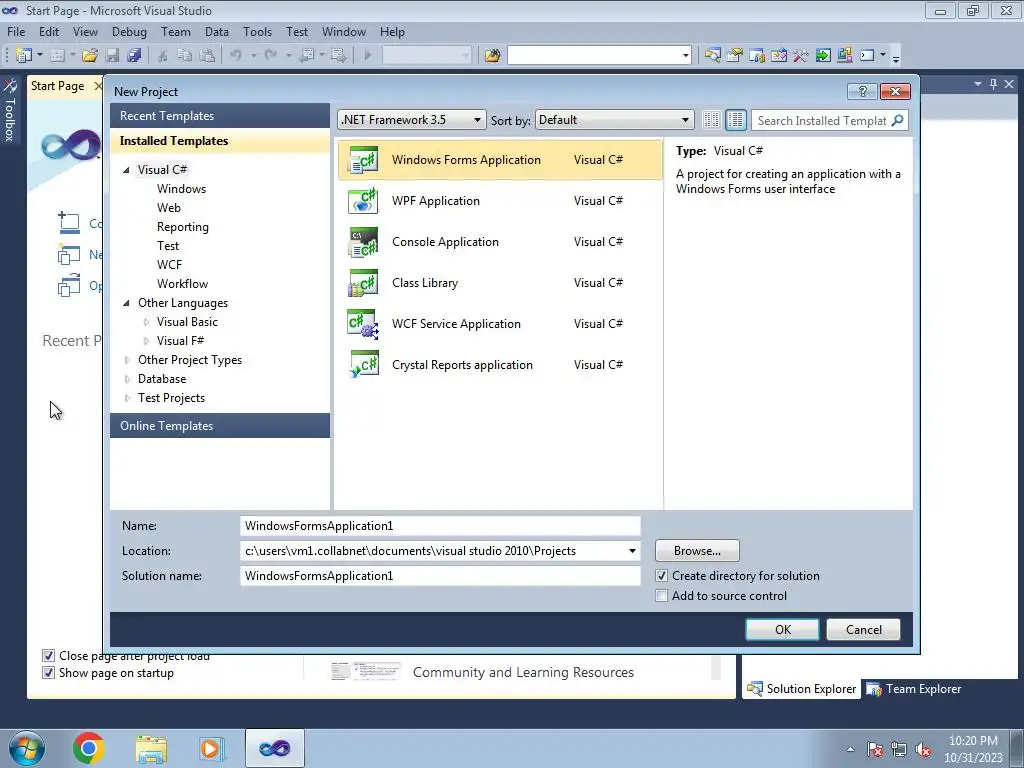Screen dimensions: 1024x768
Task: Click Community and Learning Resources link
Action: coord(523,672)
